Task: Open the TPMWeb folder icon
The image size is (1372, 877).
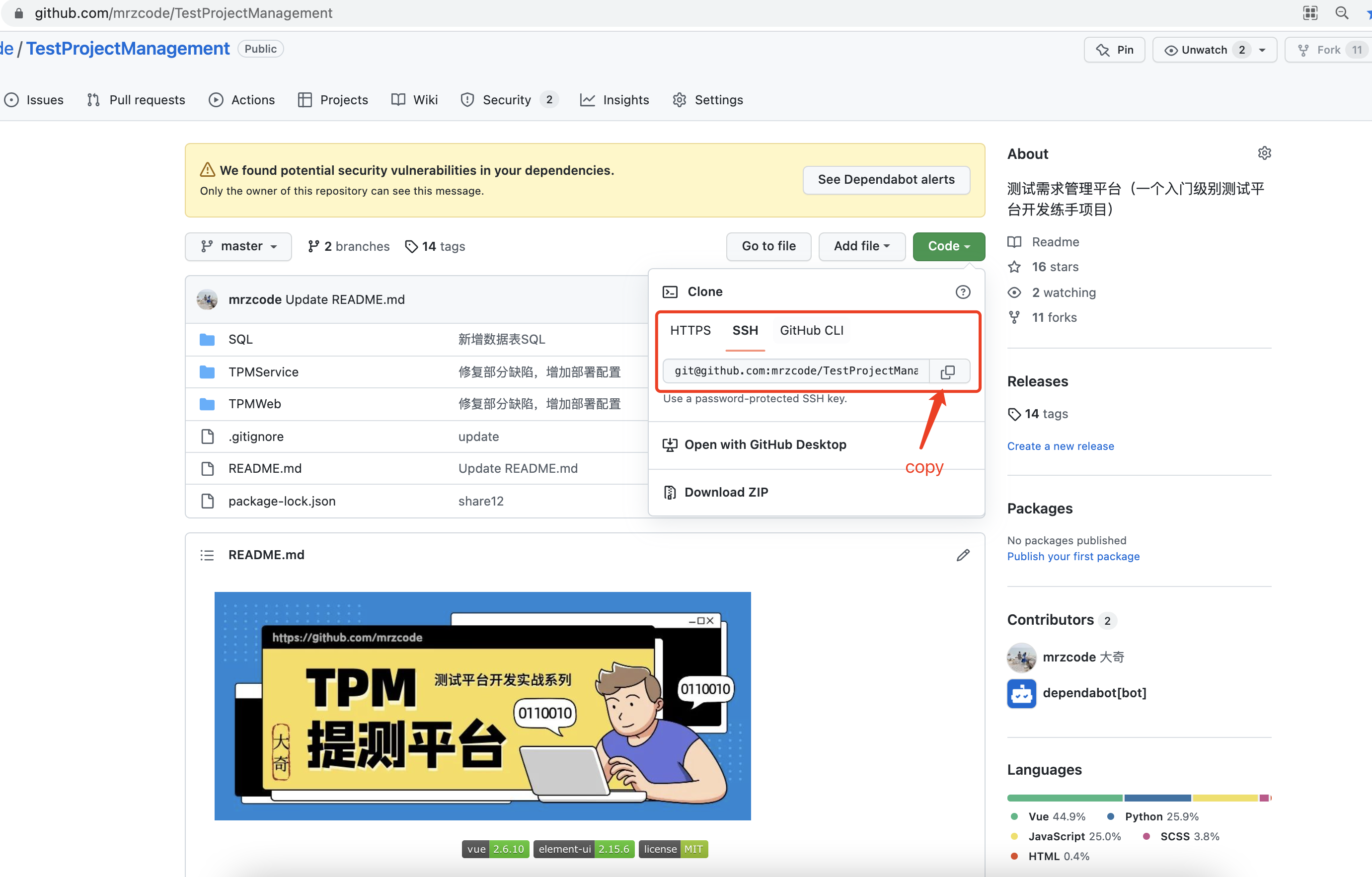Action: tap(207, 404)
